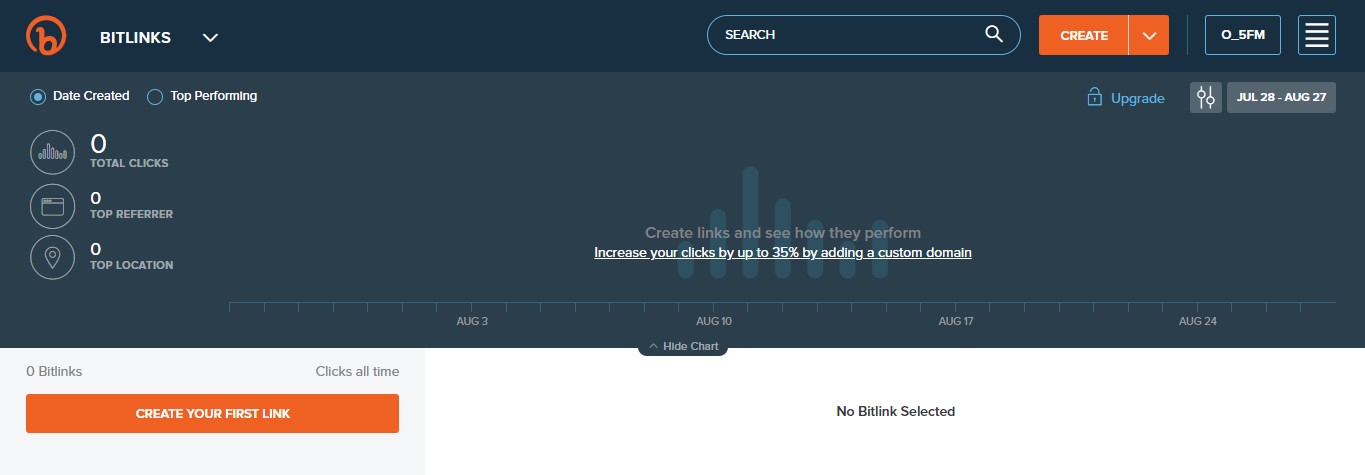This screenshot has height=475, width=1365.
Task: Expand the CREATE button dropdown arrow
Action: tap(1149, 35)
